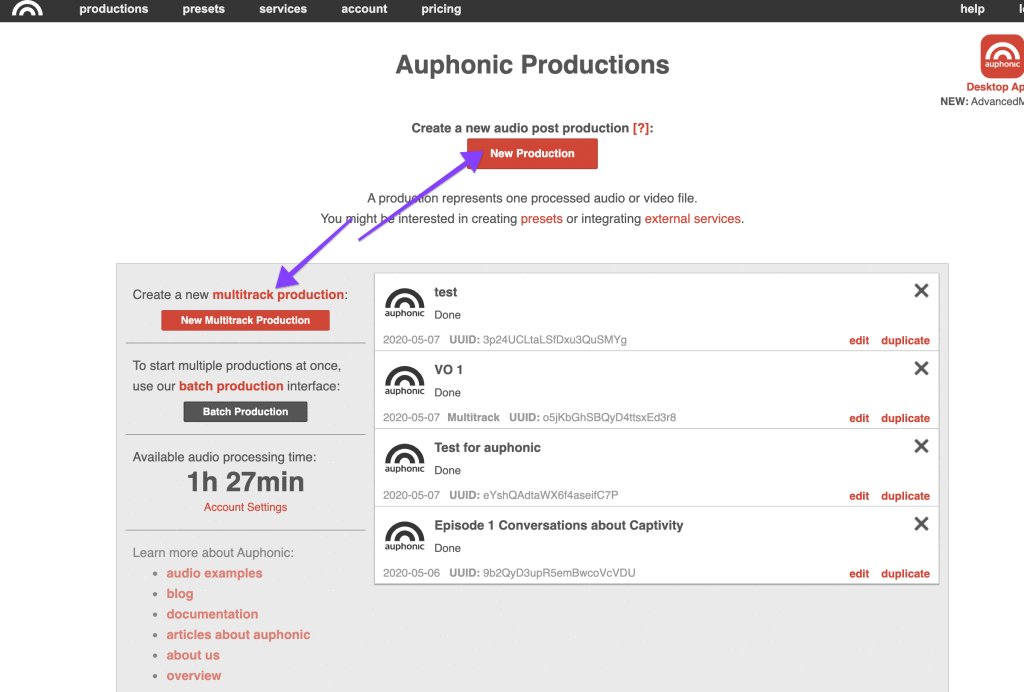Open the productions menu item
The image size is (1024, 692).
114,9
